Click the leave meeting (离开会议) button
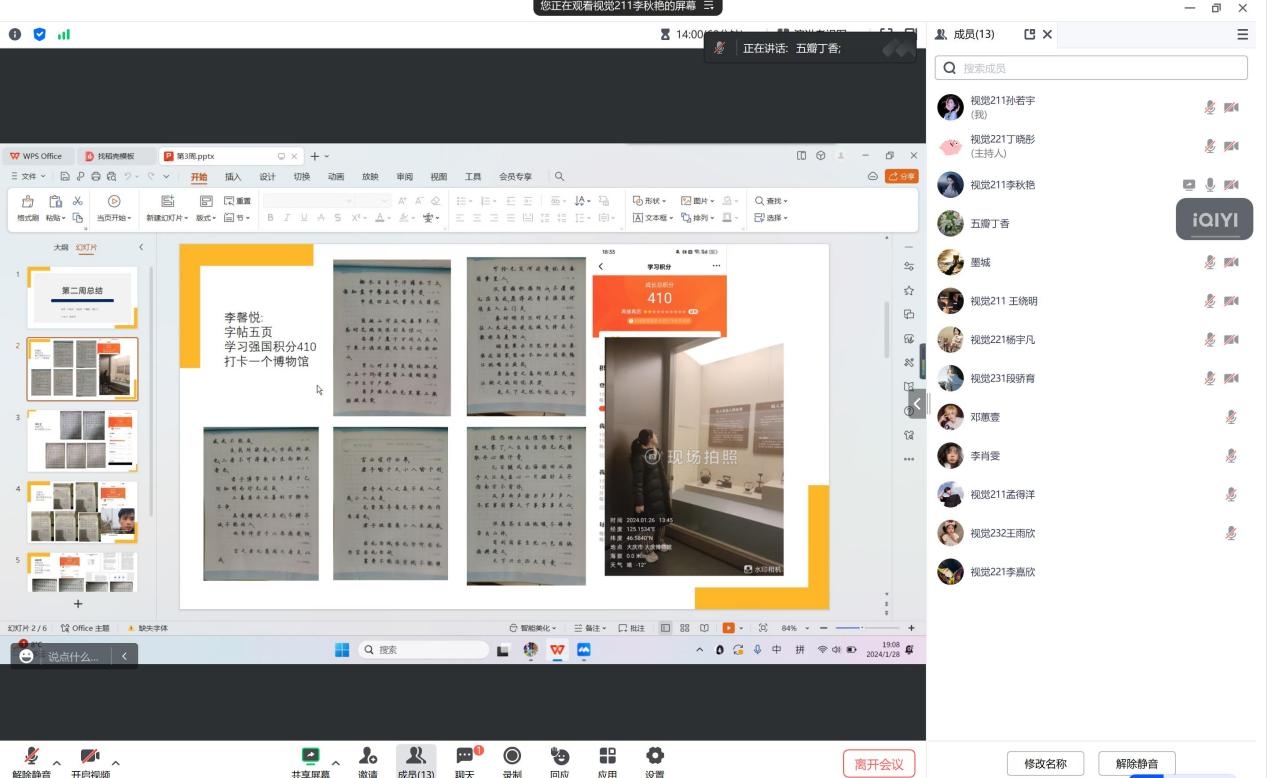The width and height of the screenshot is (1267, 778). click(x=879, y=764)
